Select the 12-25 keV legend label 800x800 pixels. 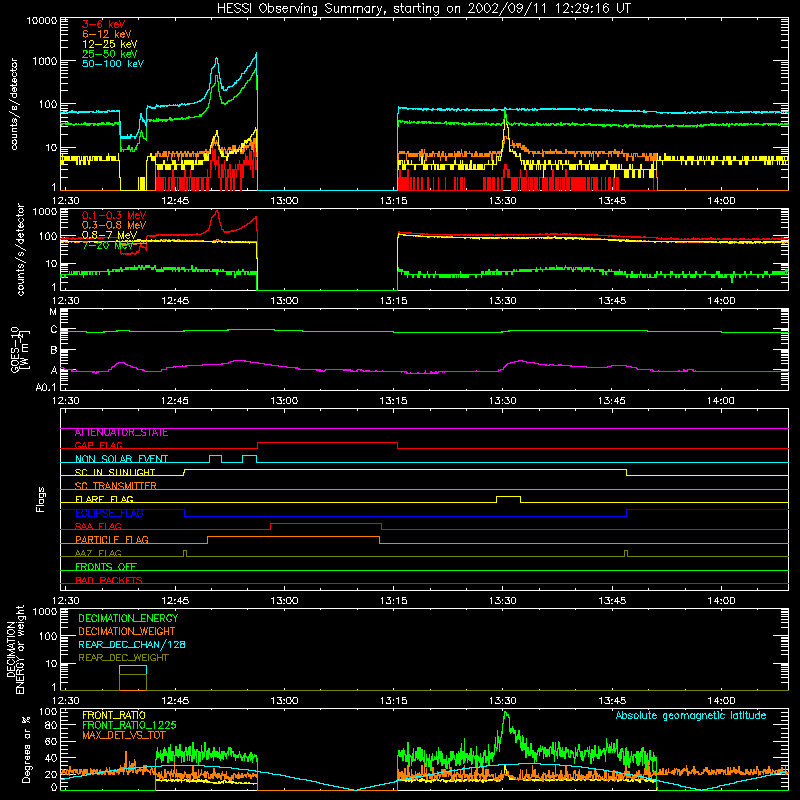[110, 44]
